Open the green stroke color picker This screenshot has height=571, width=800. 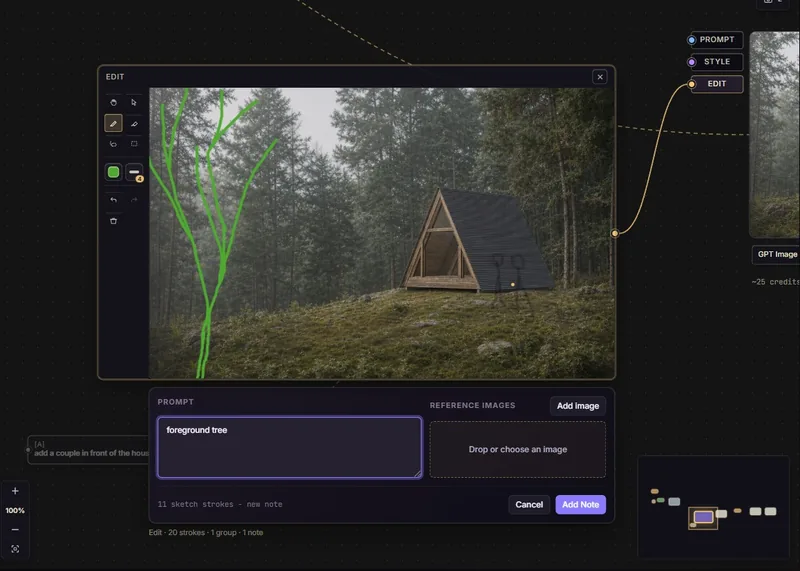point(113,172)
